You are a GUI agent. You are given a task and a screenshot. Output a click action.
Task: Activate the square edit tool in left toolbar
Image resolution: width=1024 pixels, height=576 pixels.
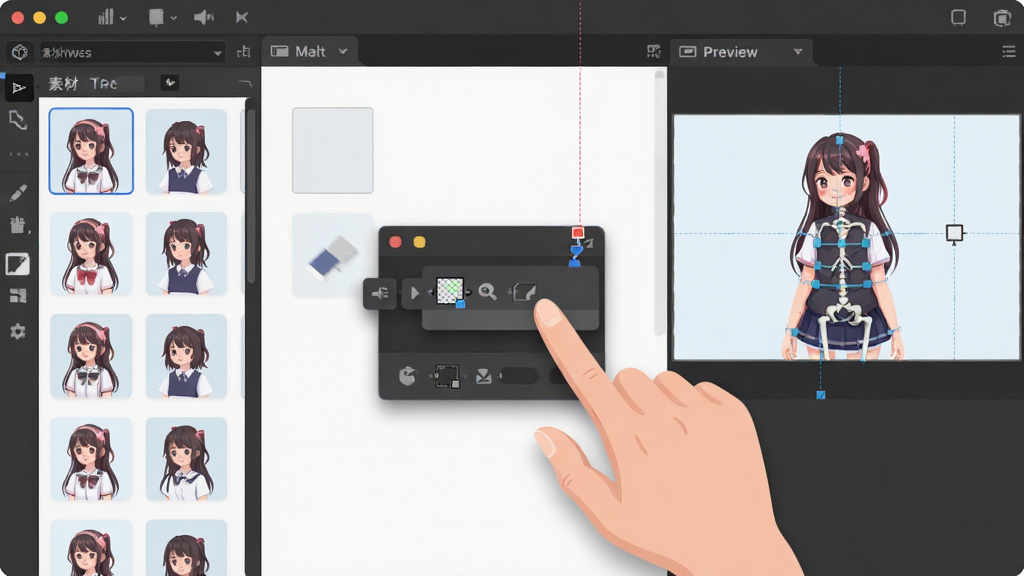pos(18,264)
